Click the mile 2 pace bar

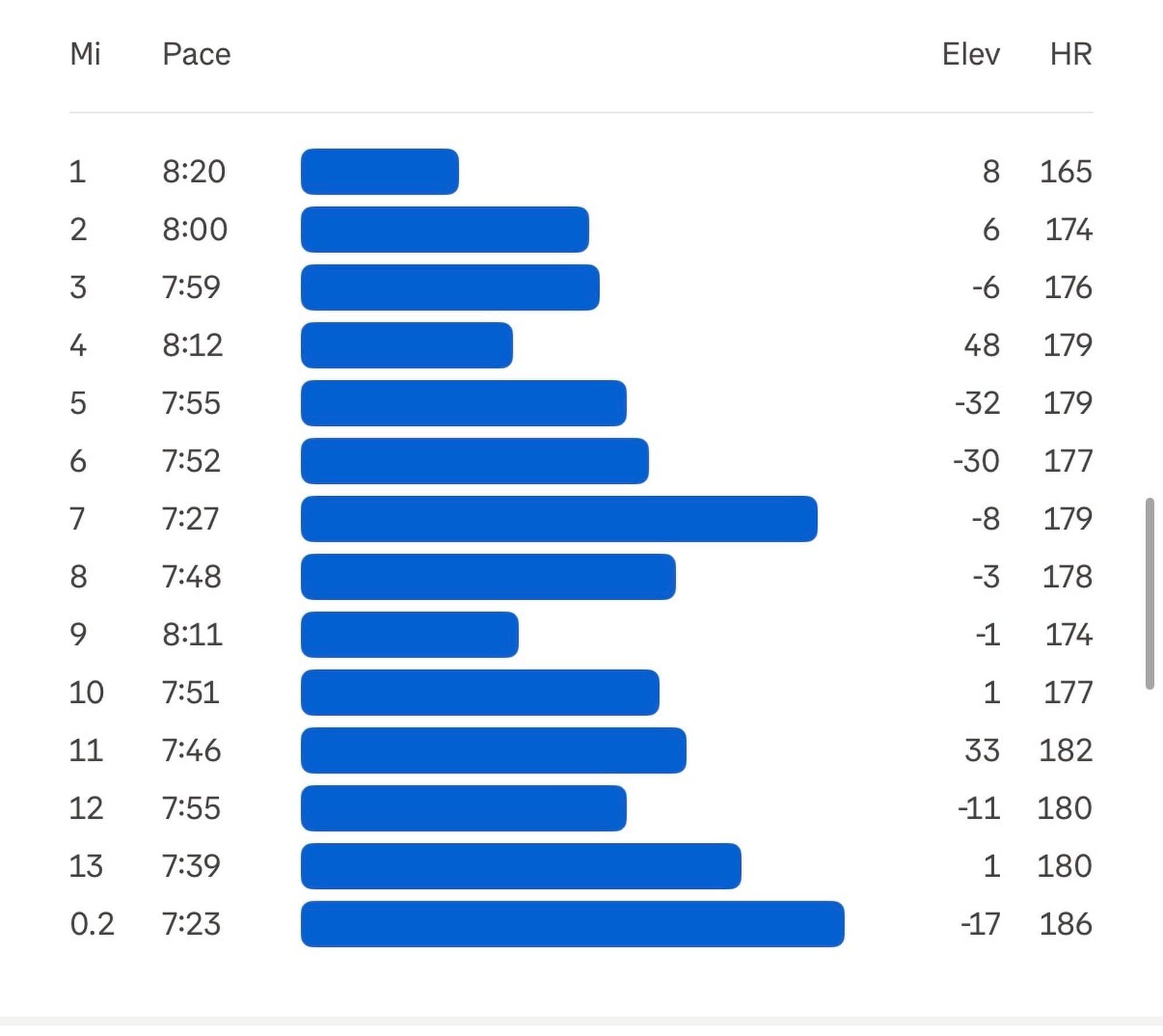445,230
